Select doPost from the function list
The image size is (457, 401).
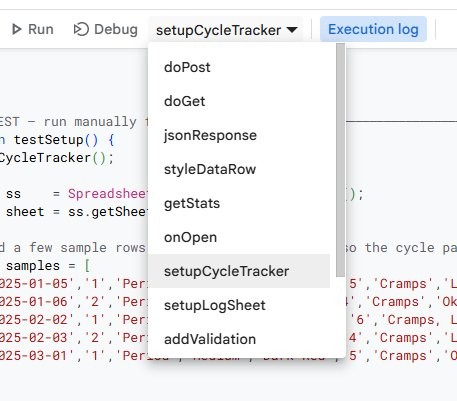point(239,67)
